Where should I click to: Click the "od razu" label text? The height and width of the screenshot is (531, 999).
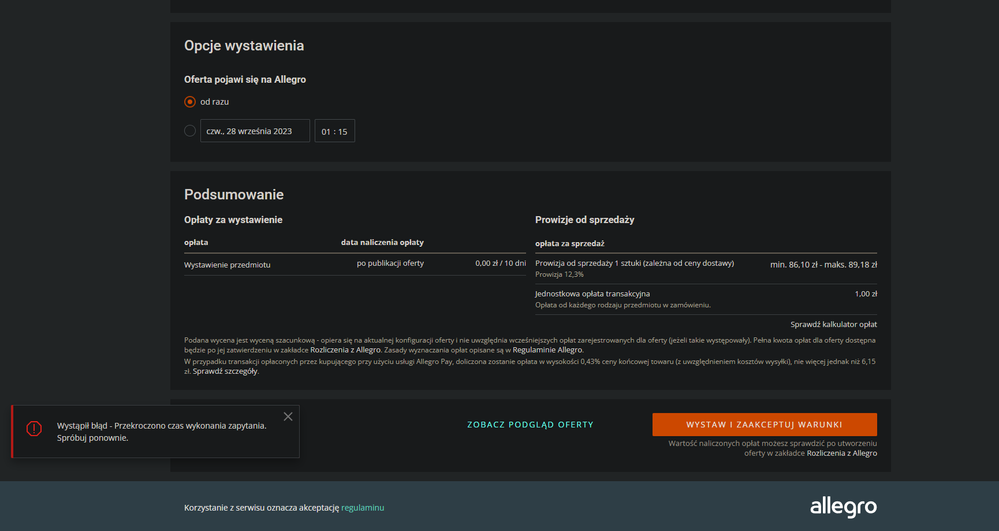[214, 102]
